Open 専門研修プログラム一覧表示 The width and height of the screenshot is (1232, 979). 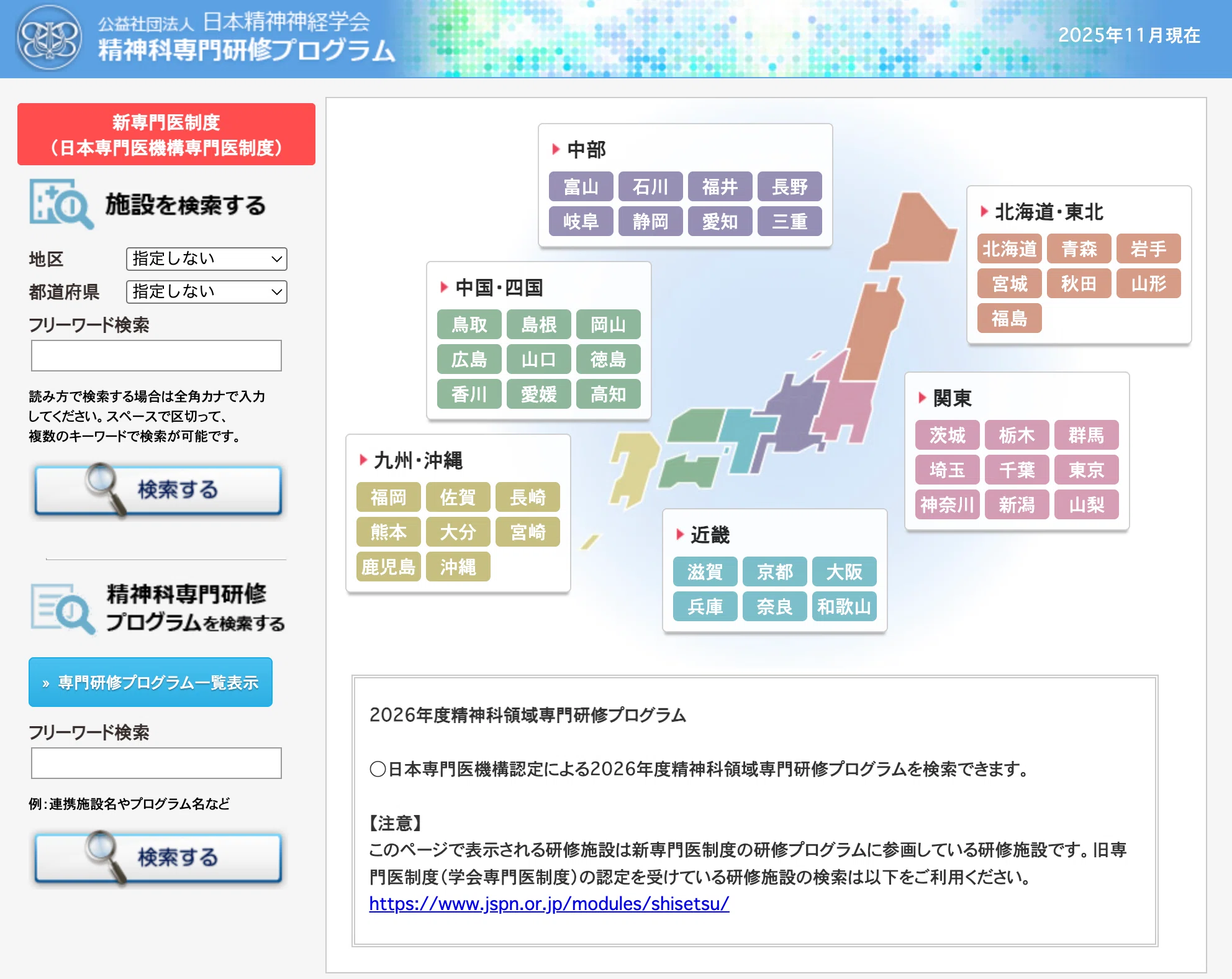(x=150, y=682)
